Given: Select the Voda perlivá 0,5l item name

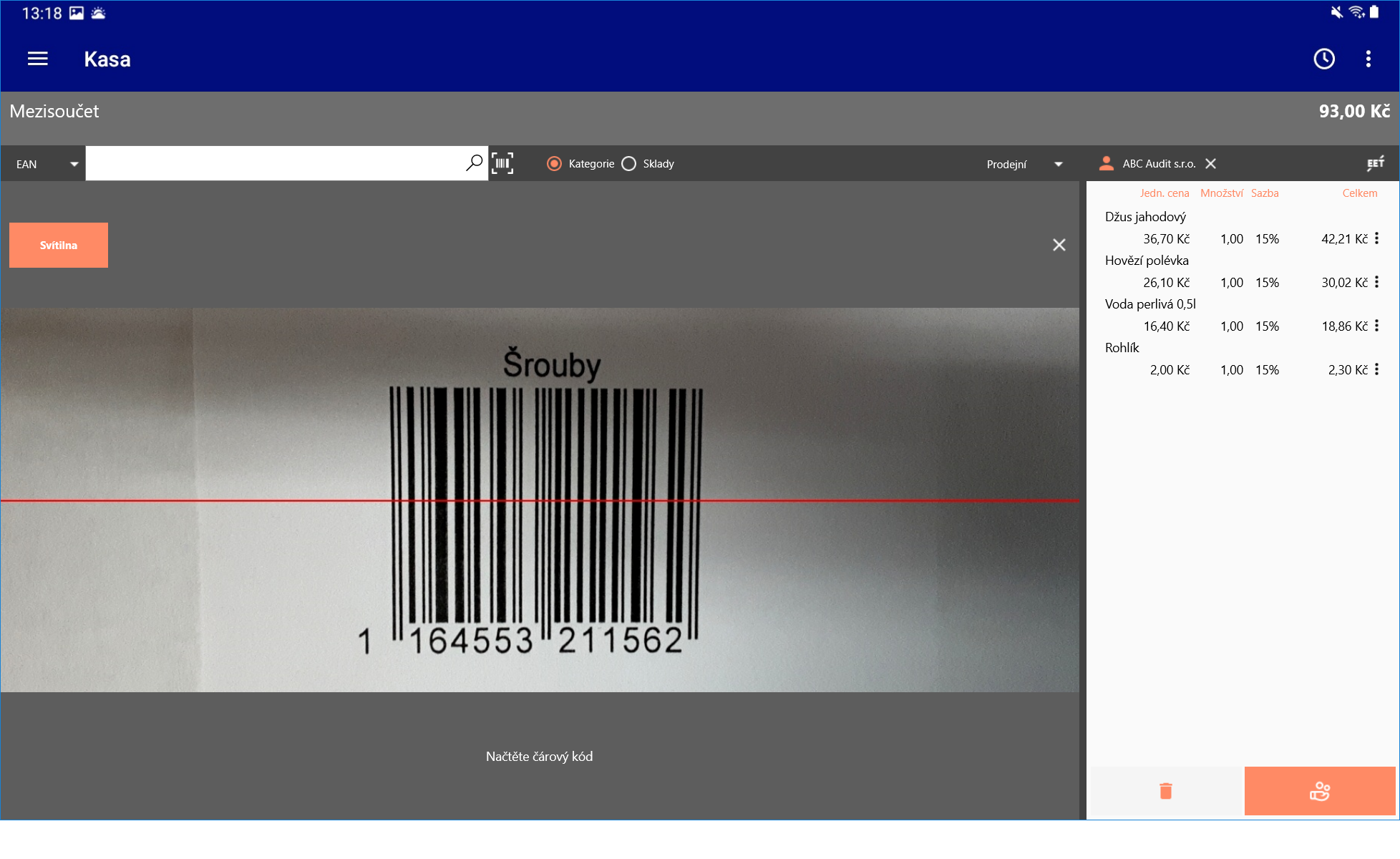Looking at the screenshot, I should coord(1150,304).
